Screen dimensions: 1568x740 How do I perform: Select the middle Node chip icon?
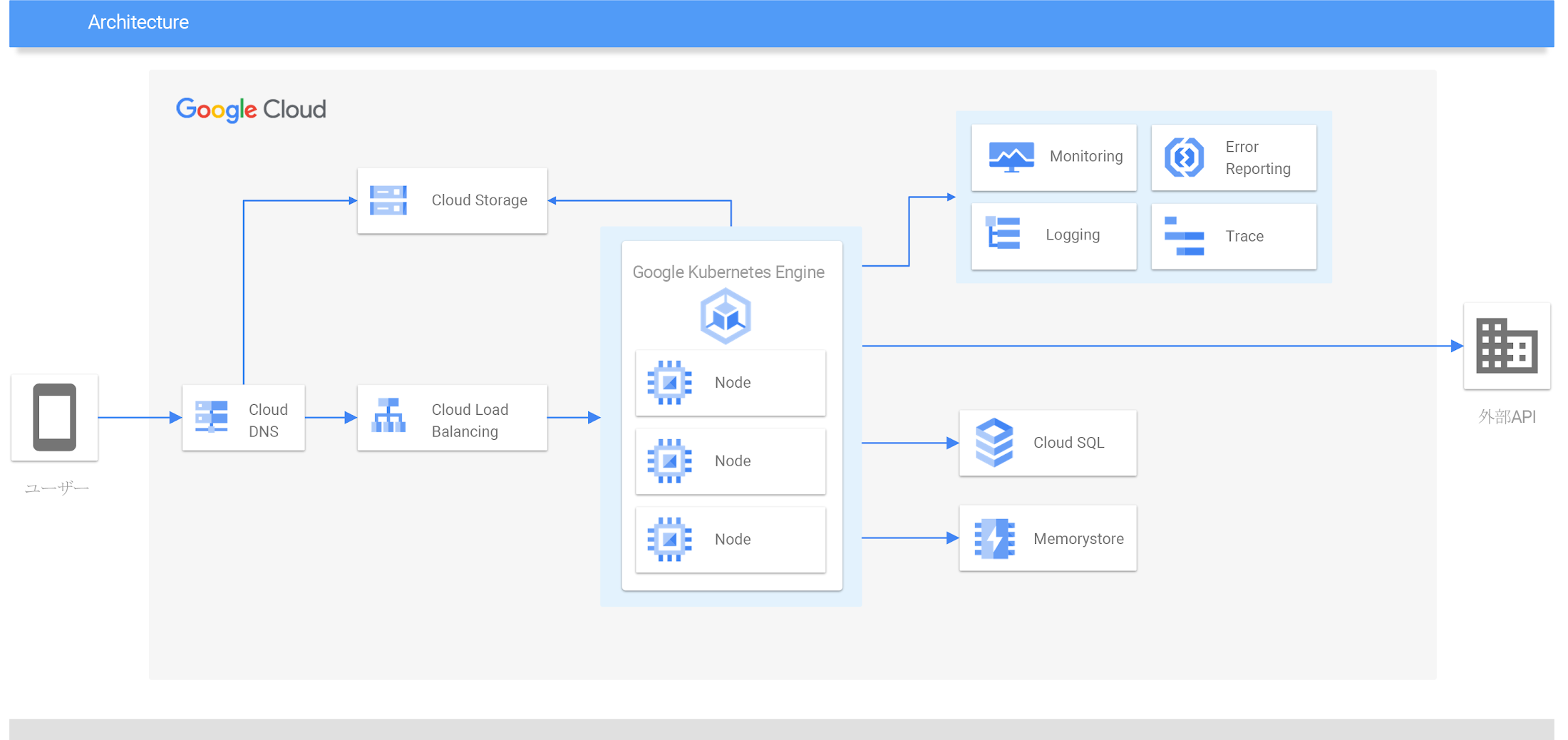point(669,461)
